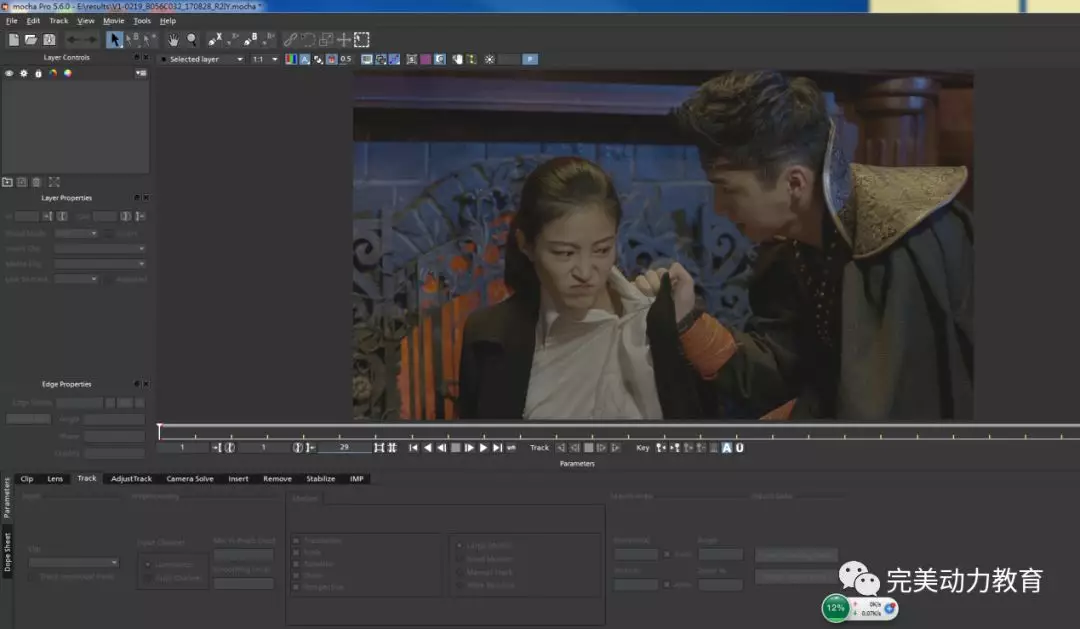This screenshot has width=1080, height=629.
Task: Open the Tools menu
Action: click(x=142, y=21)
